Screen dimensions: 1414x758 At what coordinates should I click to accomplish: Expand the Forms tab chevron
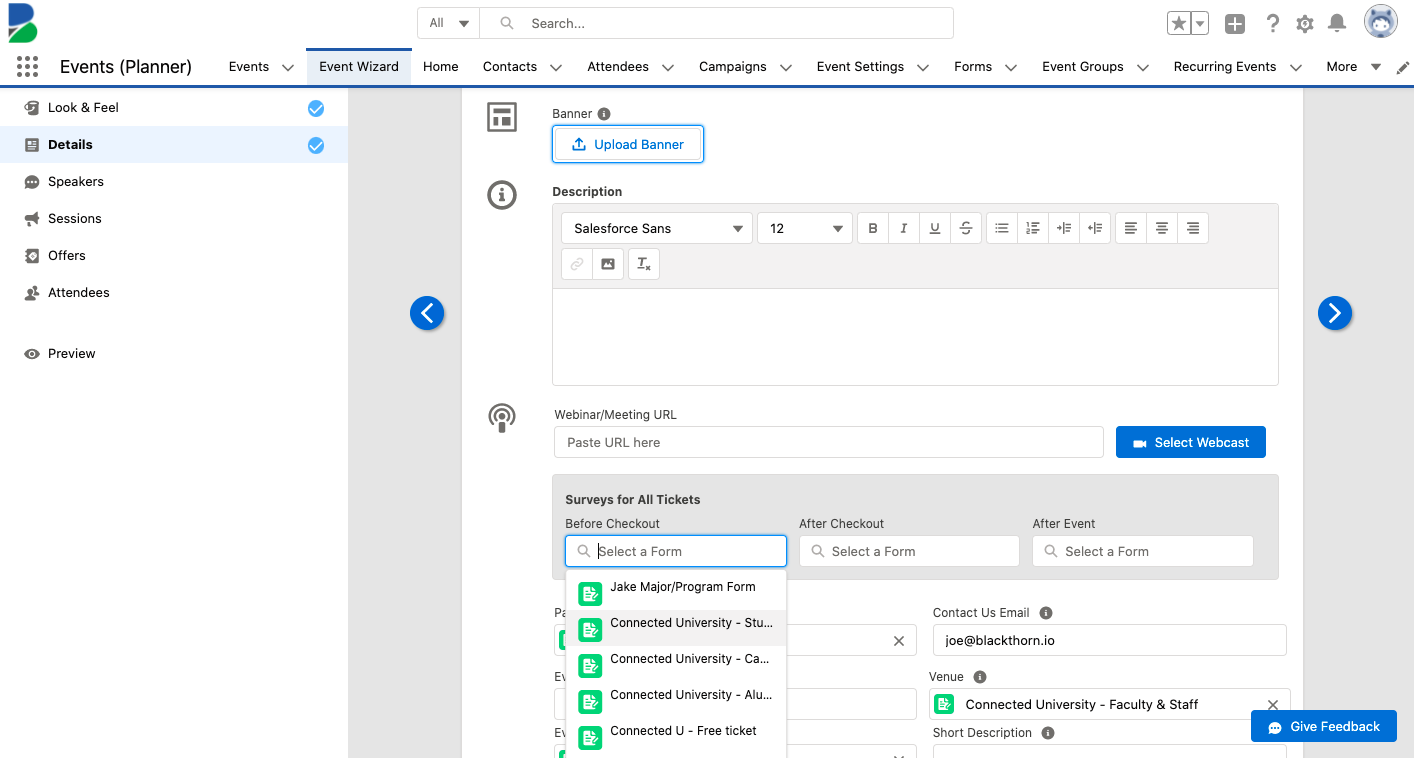coord(1011,67)
